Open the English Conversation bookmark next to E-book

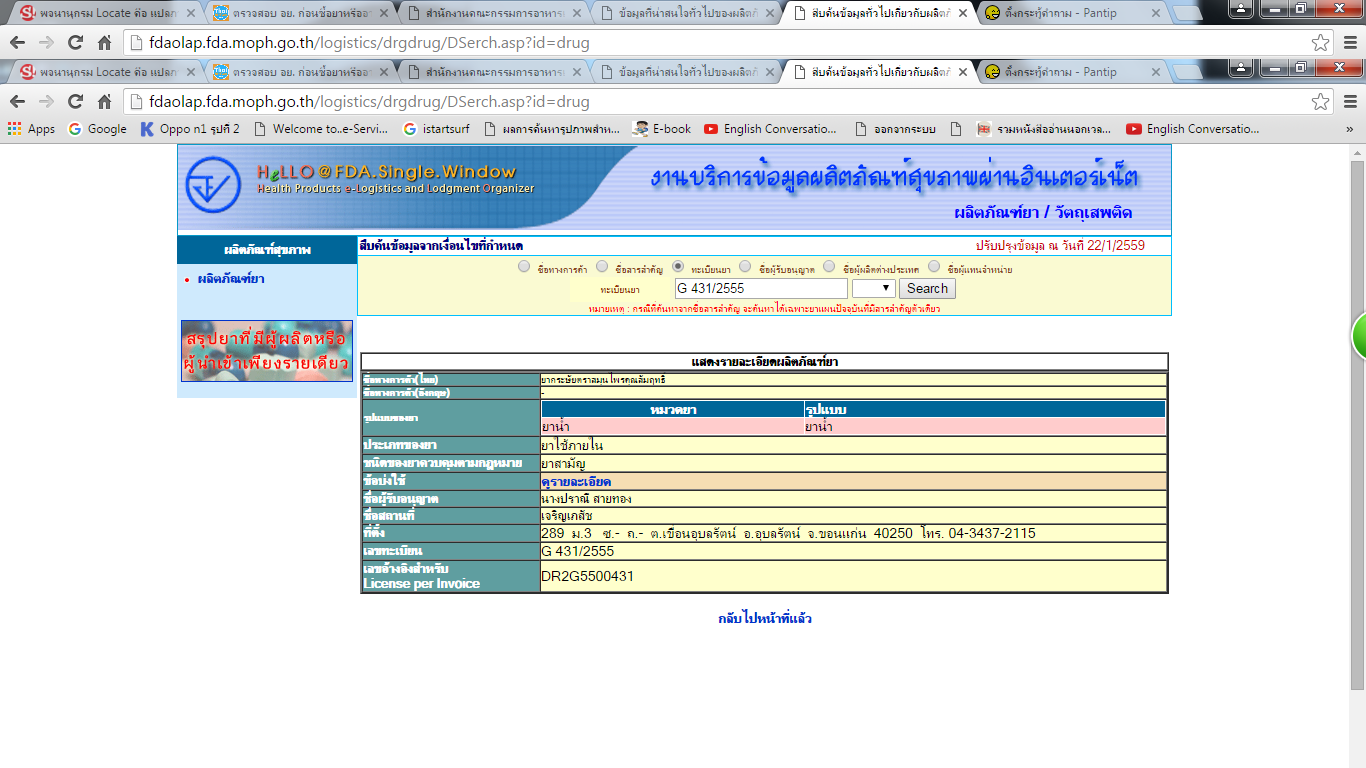[770, 129]
